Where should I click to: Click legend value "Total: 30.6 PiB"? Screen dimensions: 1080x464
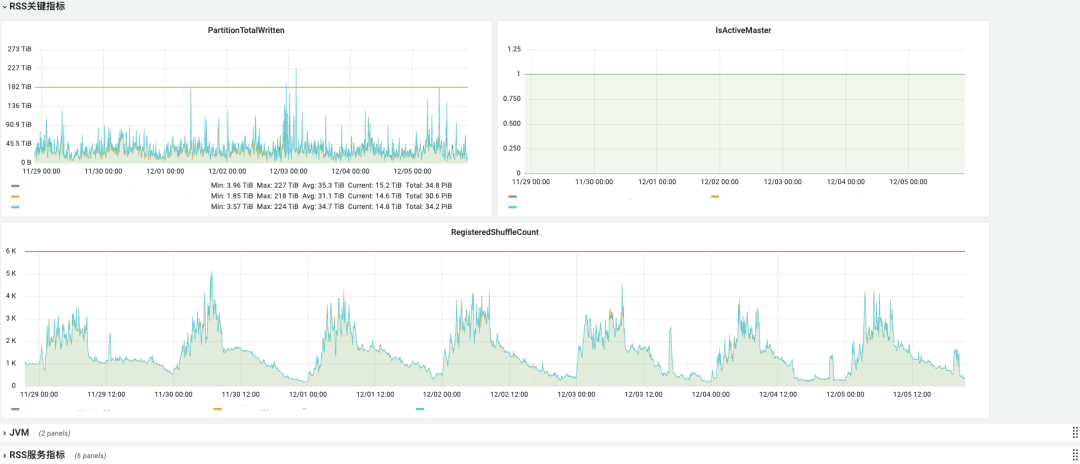coord(429,196)
